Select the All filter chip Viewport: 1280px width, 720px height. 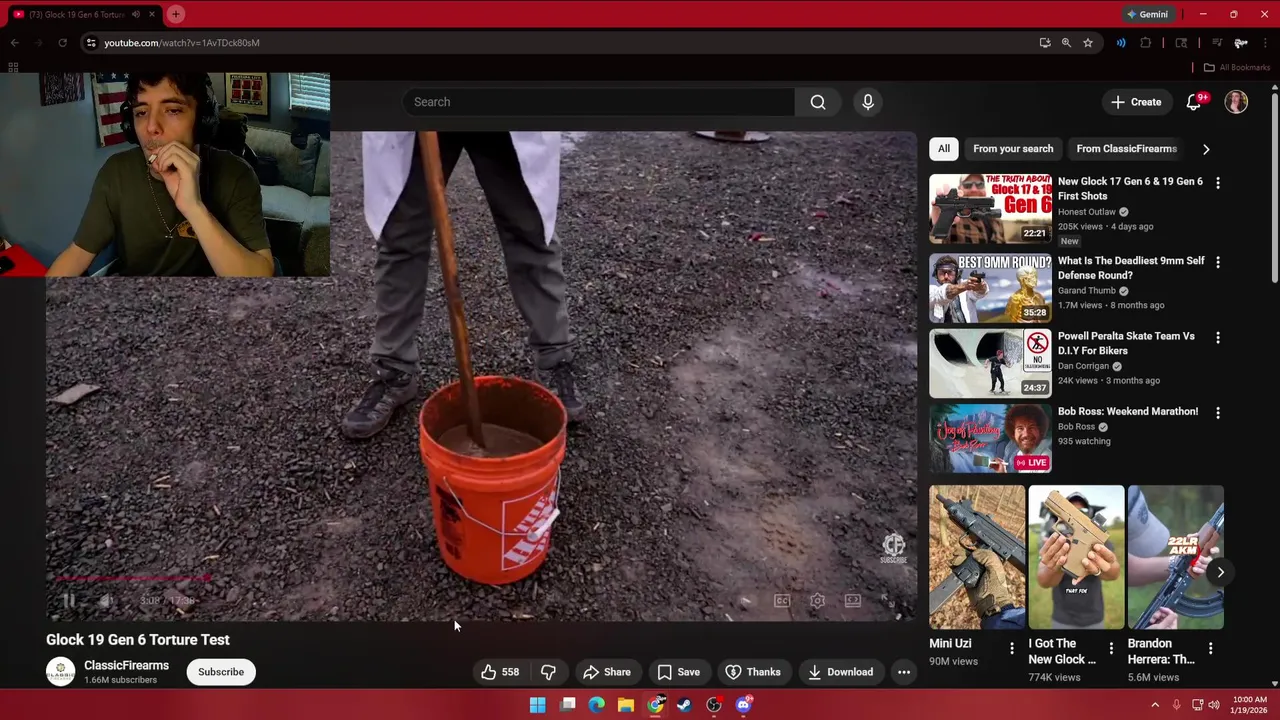click(944, 149)
